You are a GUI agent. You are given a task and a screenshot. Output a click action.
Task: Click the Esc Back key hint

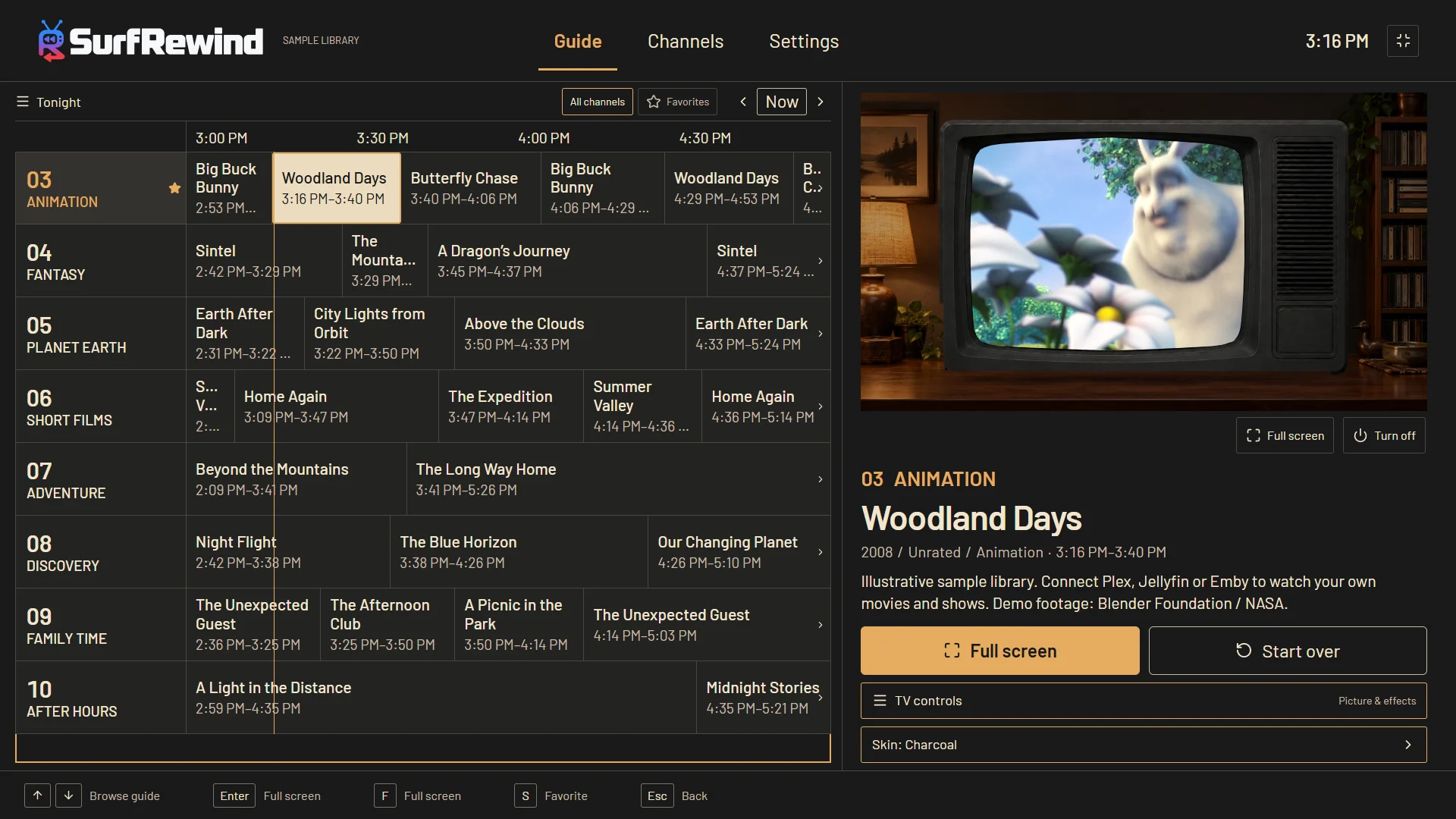[x=674, y=795]
